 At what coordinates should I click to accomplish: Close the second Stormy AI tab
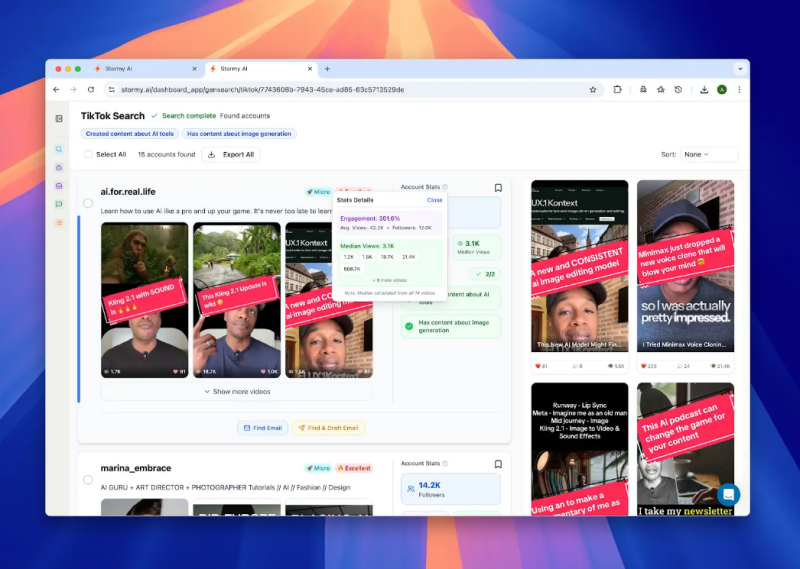pyautogui.click(x=310, y=68)
